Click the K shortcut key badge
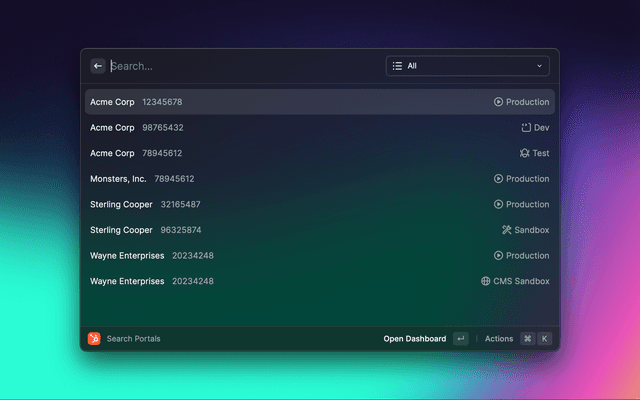640x400 pixels. click(x=545, y=339)
